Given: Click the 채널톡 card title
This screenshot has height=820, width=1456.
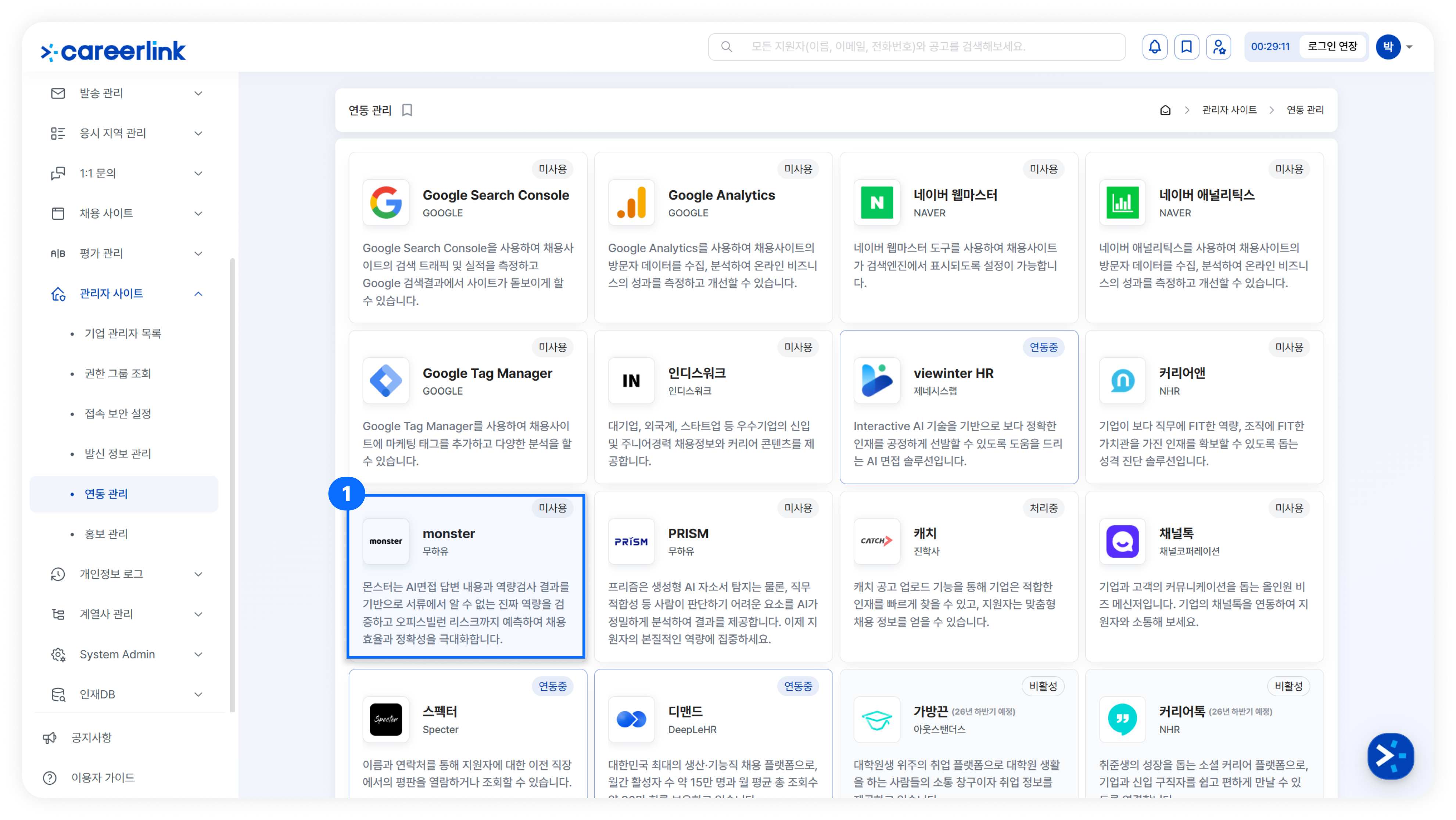Looking at the screenshot, I should pyautogui.click(x=1176, y=533).
